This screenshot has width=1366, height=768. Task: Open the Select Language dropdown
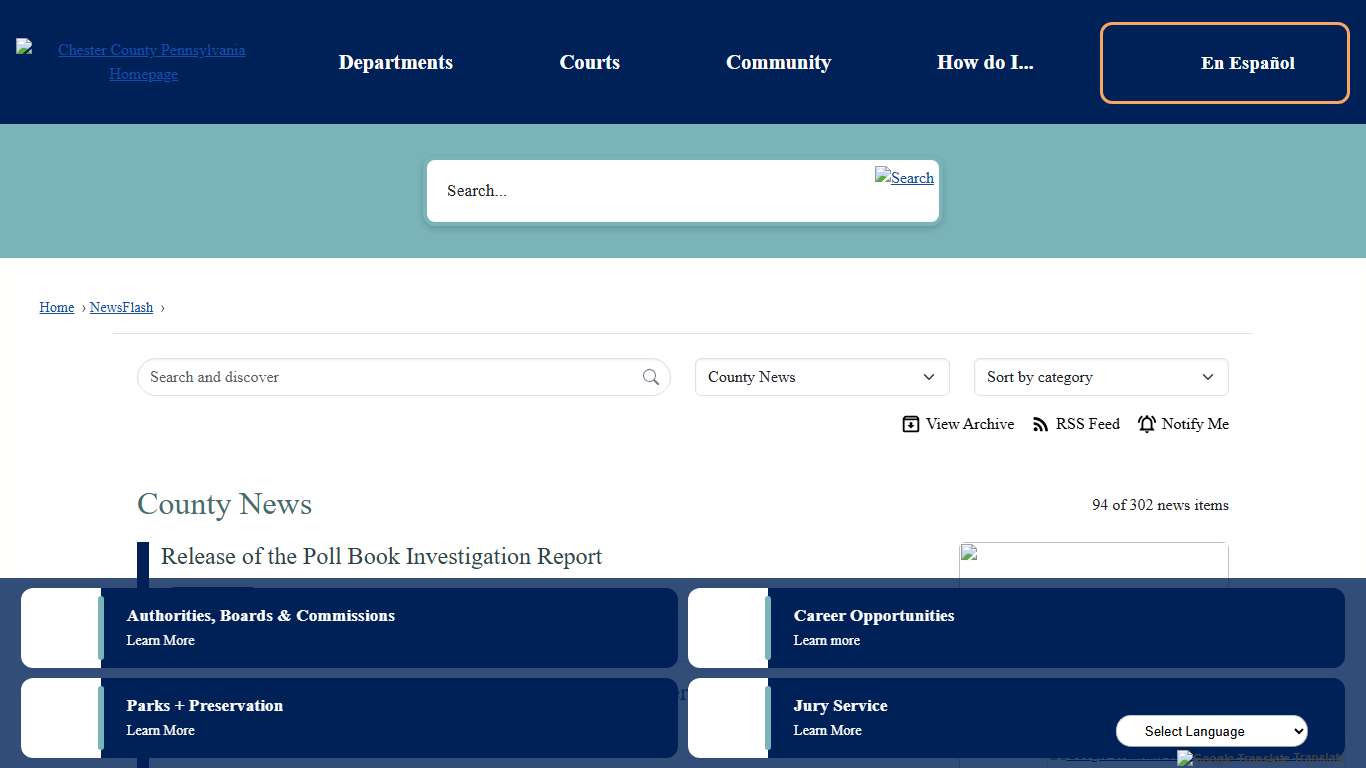tap(1211, 731)
